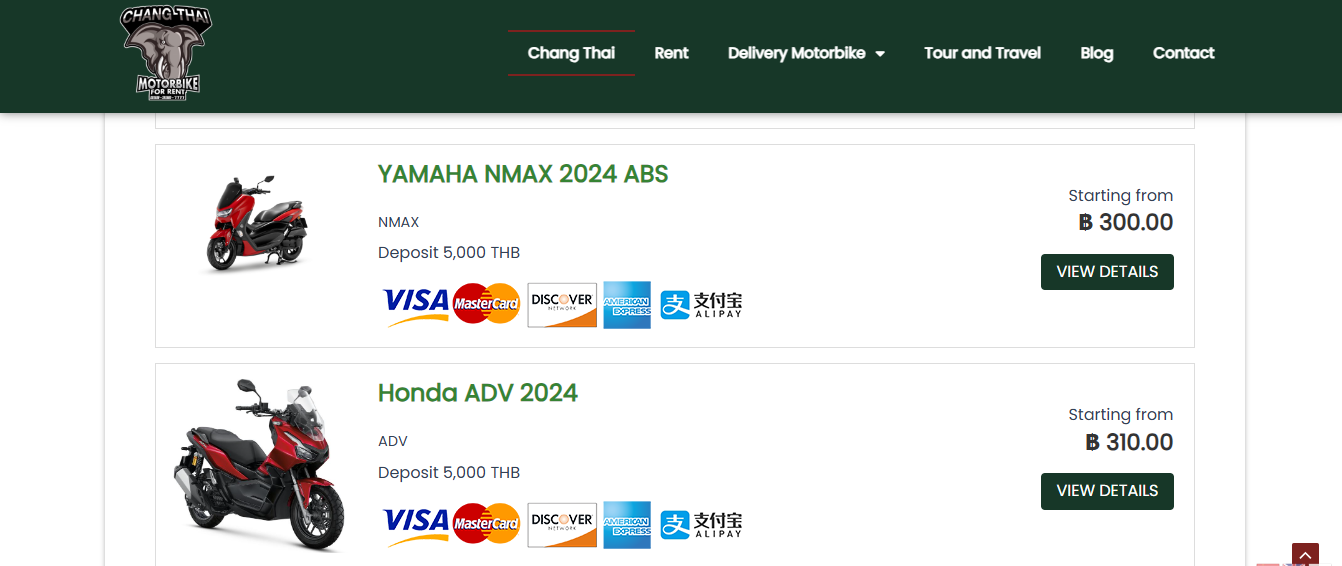Open the Rent menu item
Screen dimensions: 1342x566
pyautogui.click(x=671, y=53)
